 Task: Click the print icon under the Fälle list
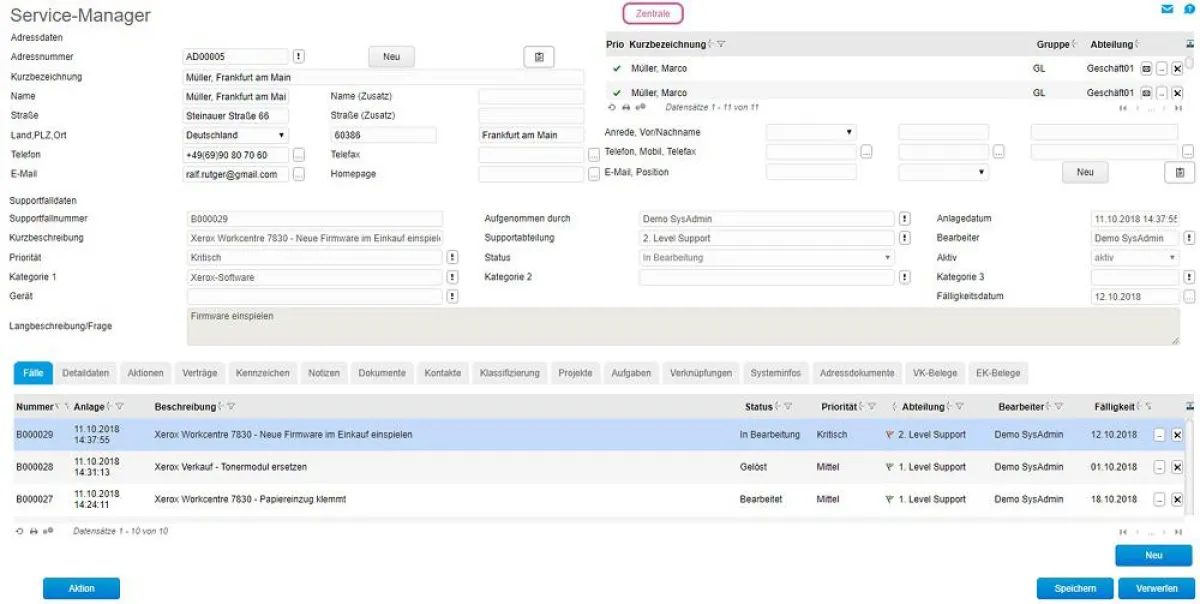click(32, 529)
